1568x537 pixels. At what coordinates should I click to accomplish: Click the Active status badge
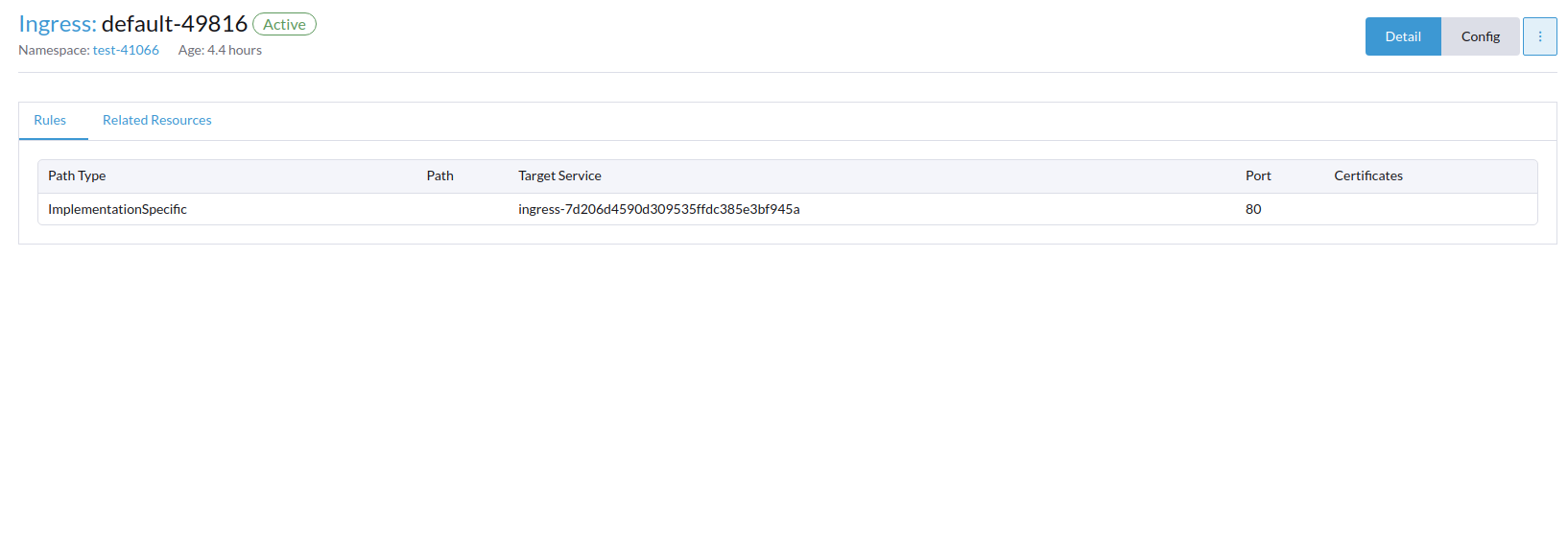(x=284, y=25)
